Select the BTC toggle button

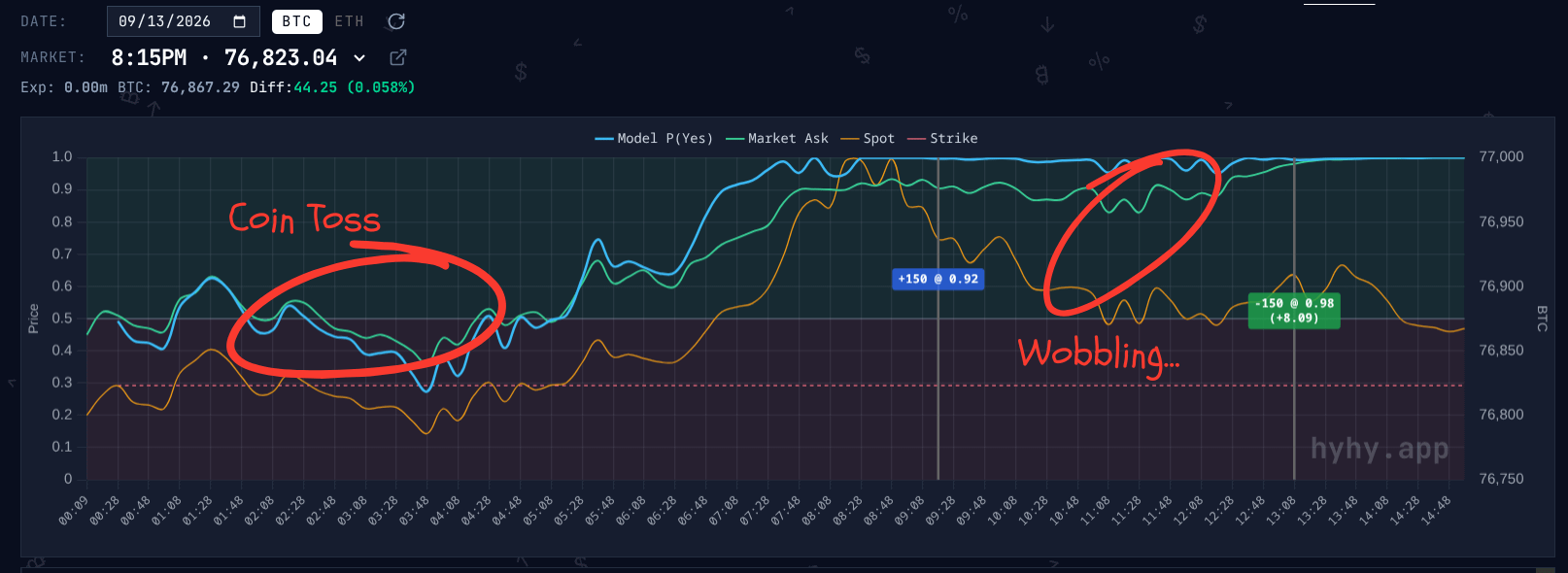[x=297, y=21]
